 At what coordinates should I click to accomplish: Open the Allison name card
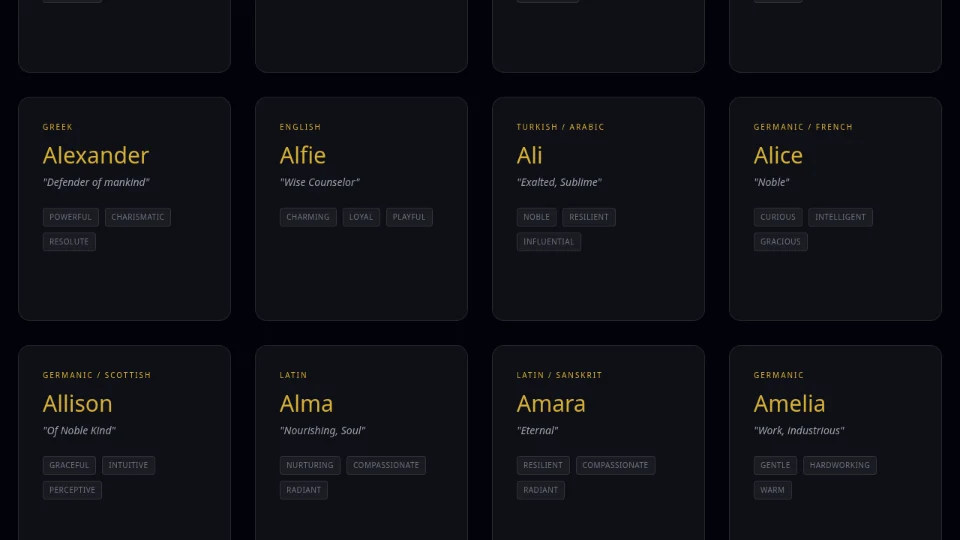(x=124, y=518)
